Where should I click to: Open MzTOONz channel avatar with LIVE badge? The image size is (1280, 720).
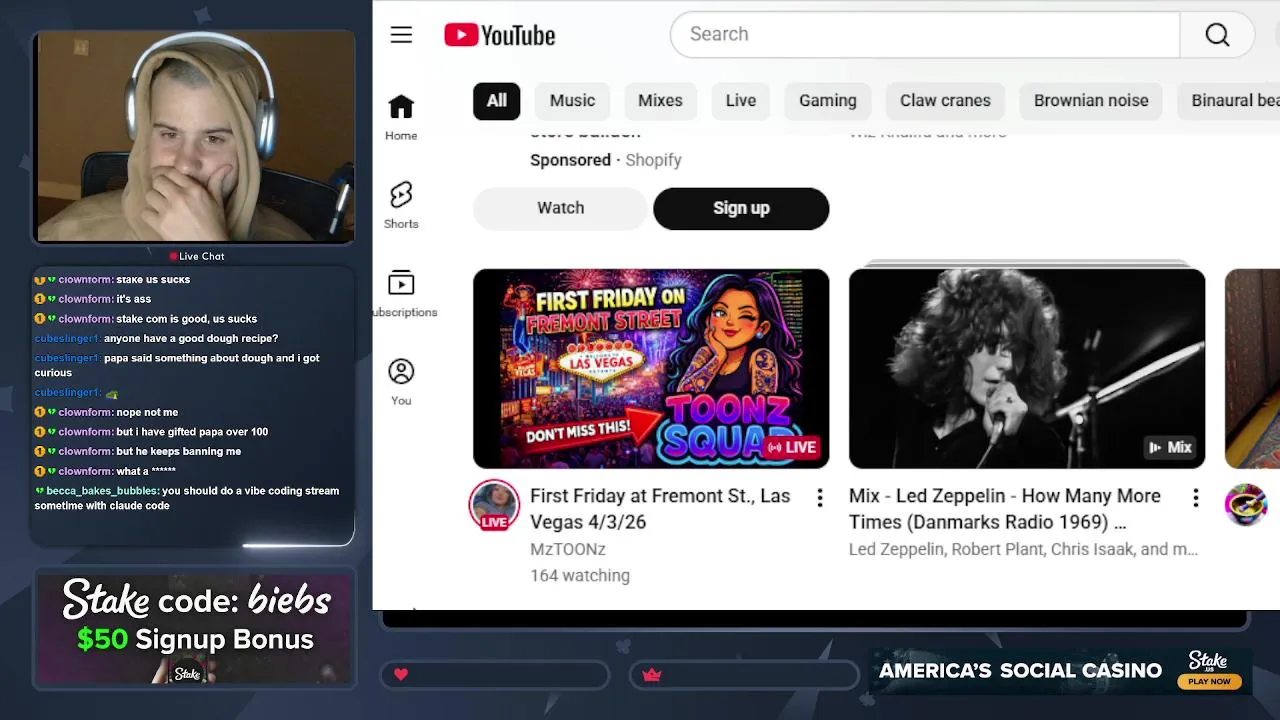coord(494,506)
